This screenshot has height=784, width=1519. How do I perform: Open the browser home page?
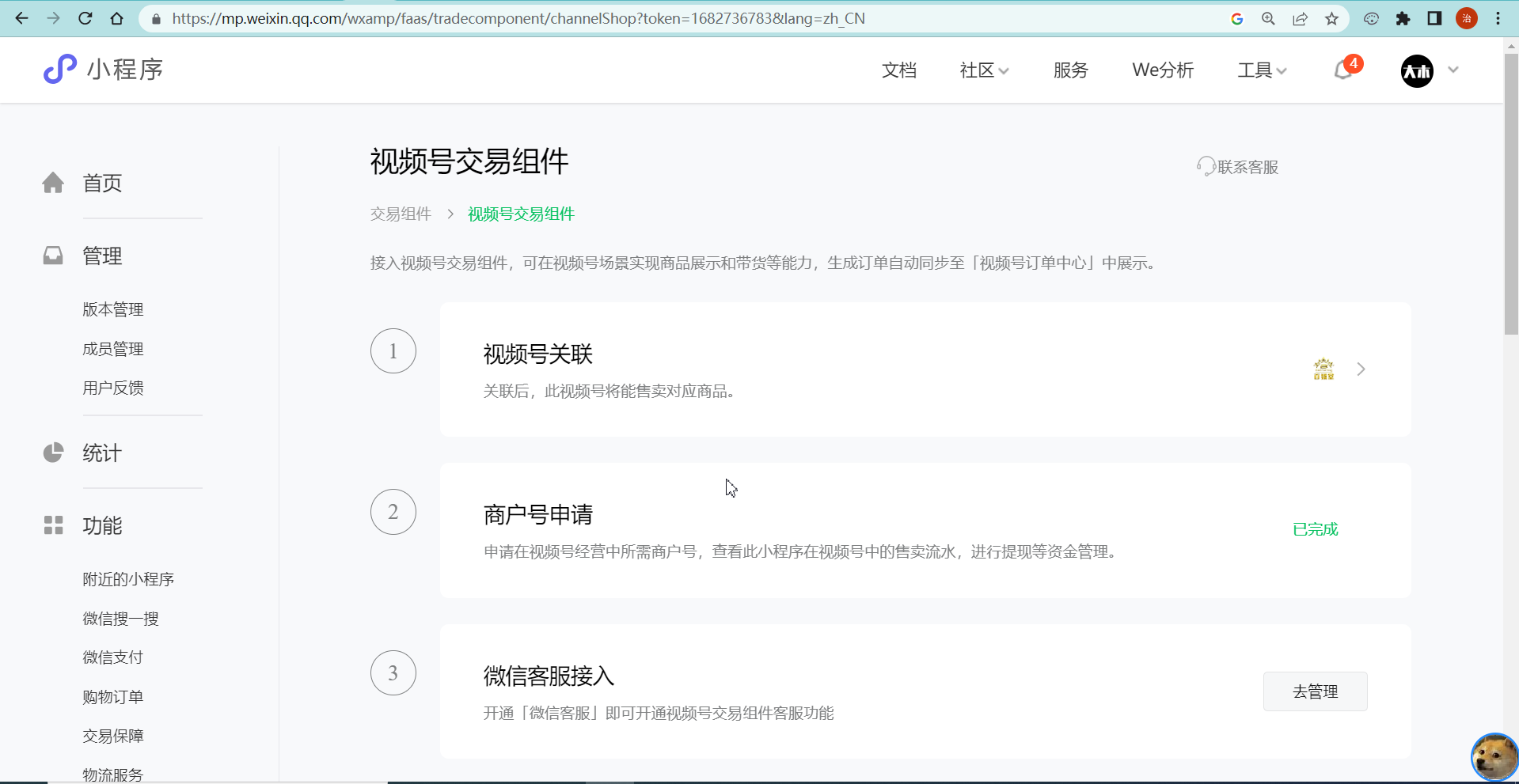coord(117,18)
